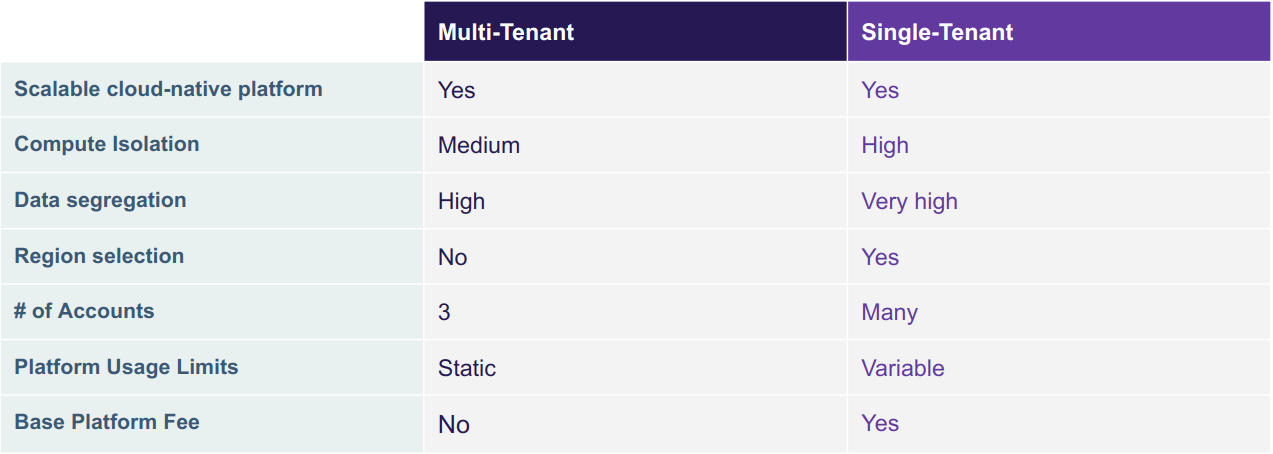
Task: Click the Medium value under Multi-Tenant
Action: (x=479, y=145)
